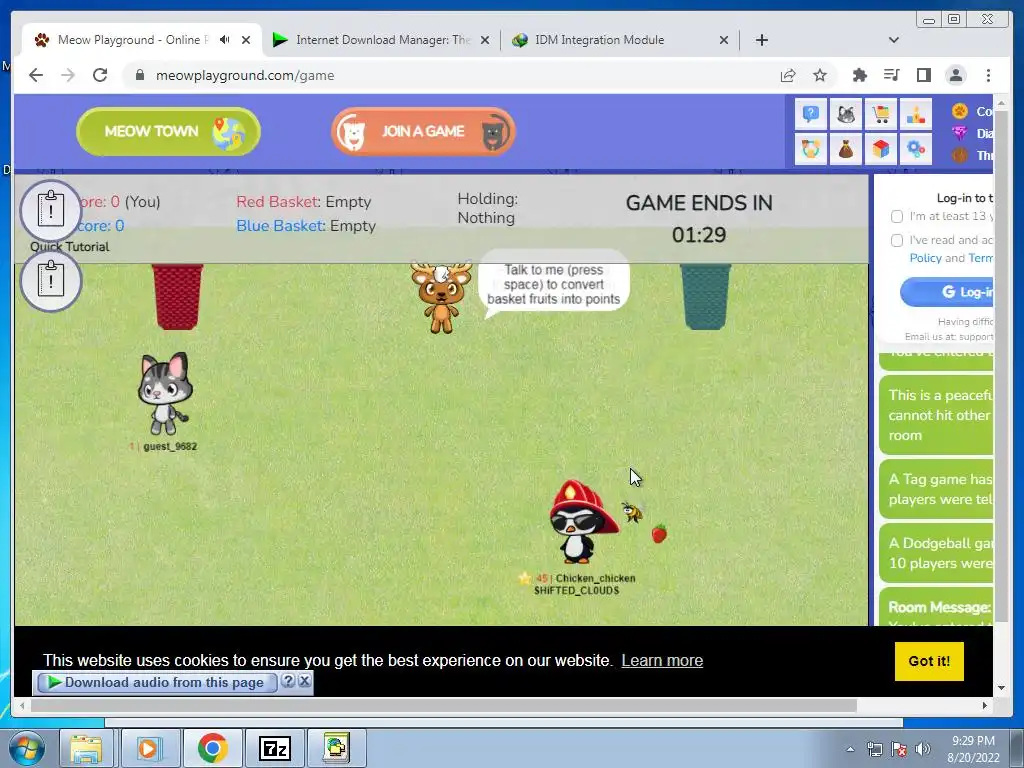The height and width of the screenshot is (768, 1024).
Task: Check the I'm at least 13 box
Action: [x=897, y=216]
